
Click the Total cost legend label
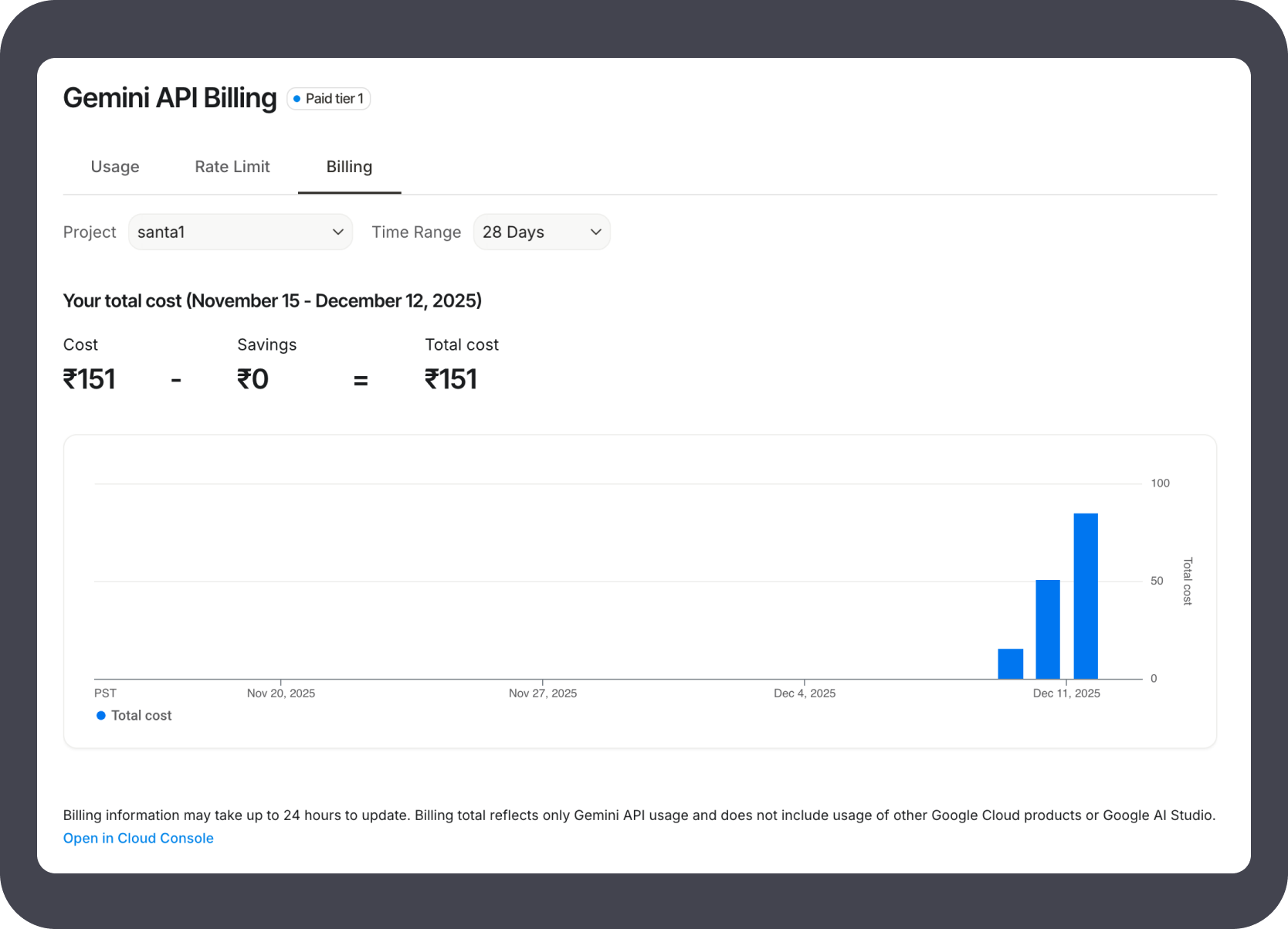coord(141,716)
